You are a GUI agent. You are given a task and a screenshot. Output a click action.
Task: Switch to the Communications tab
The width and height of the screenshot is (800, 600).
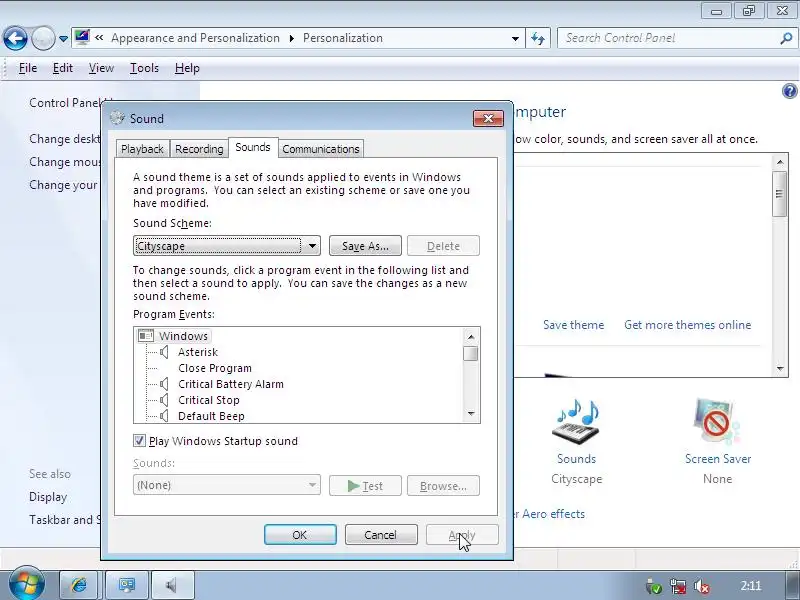click(321, 149)
